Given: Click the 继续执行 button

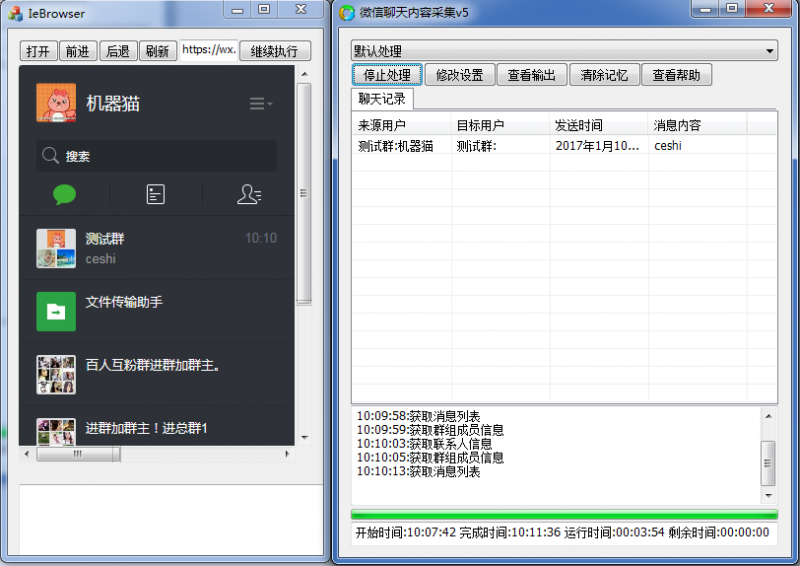Looking at the screenshot, I should point(274,51).
